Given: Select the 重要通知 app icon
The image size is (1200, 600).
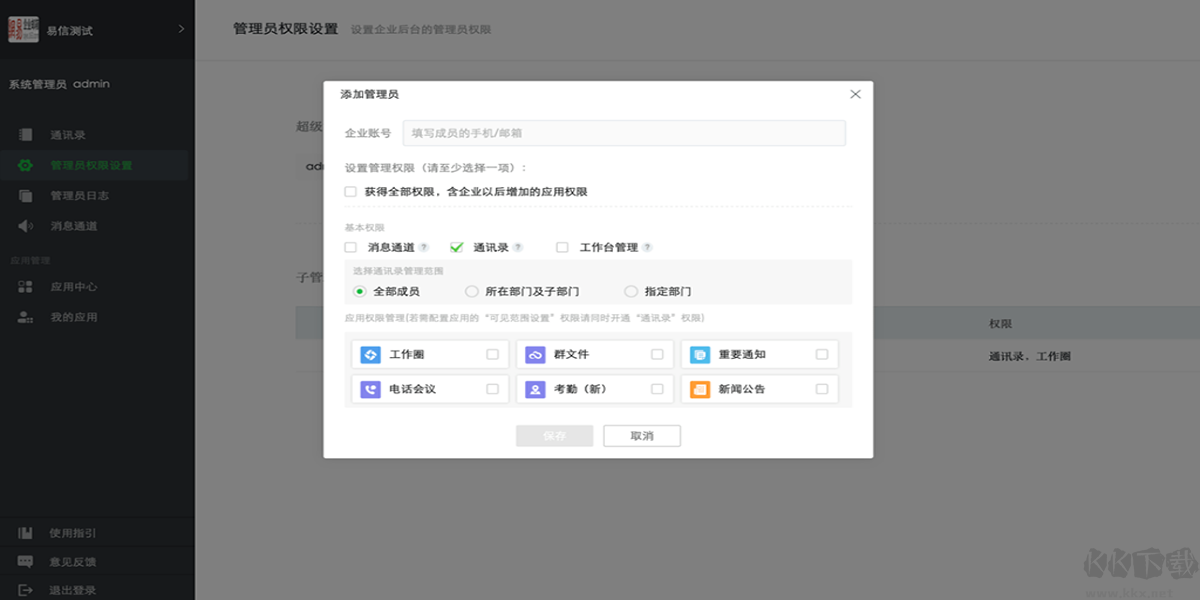Looking at the screenshot, I should [x=702, y=354].
